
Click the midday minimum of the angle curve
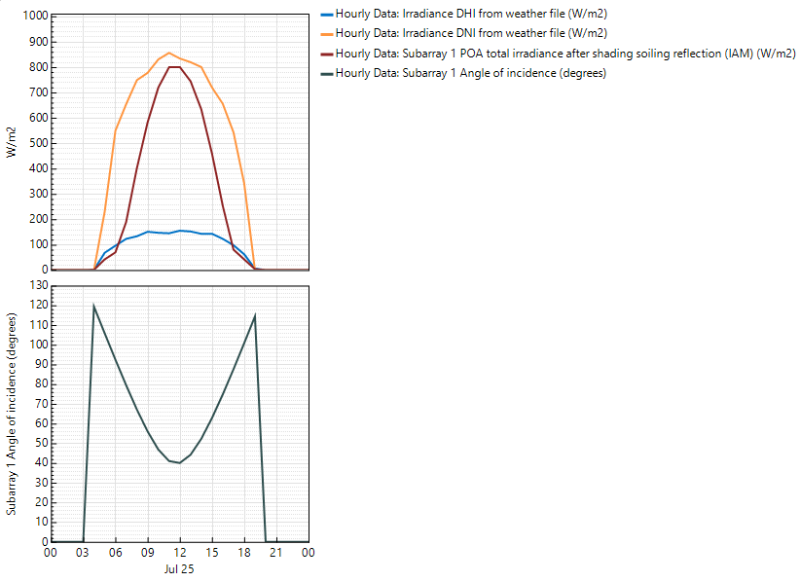click(179, 462)
